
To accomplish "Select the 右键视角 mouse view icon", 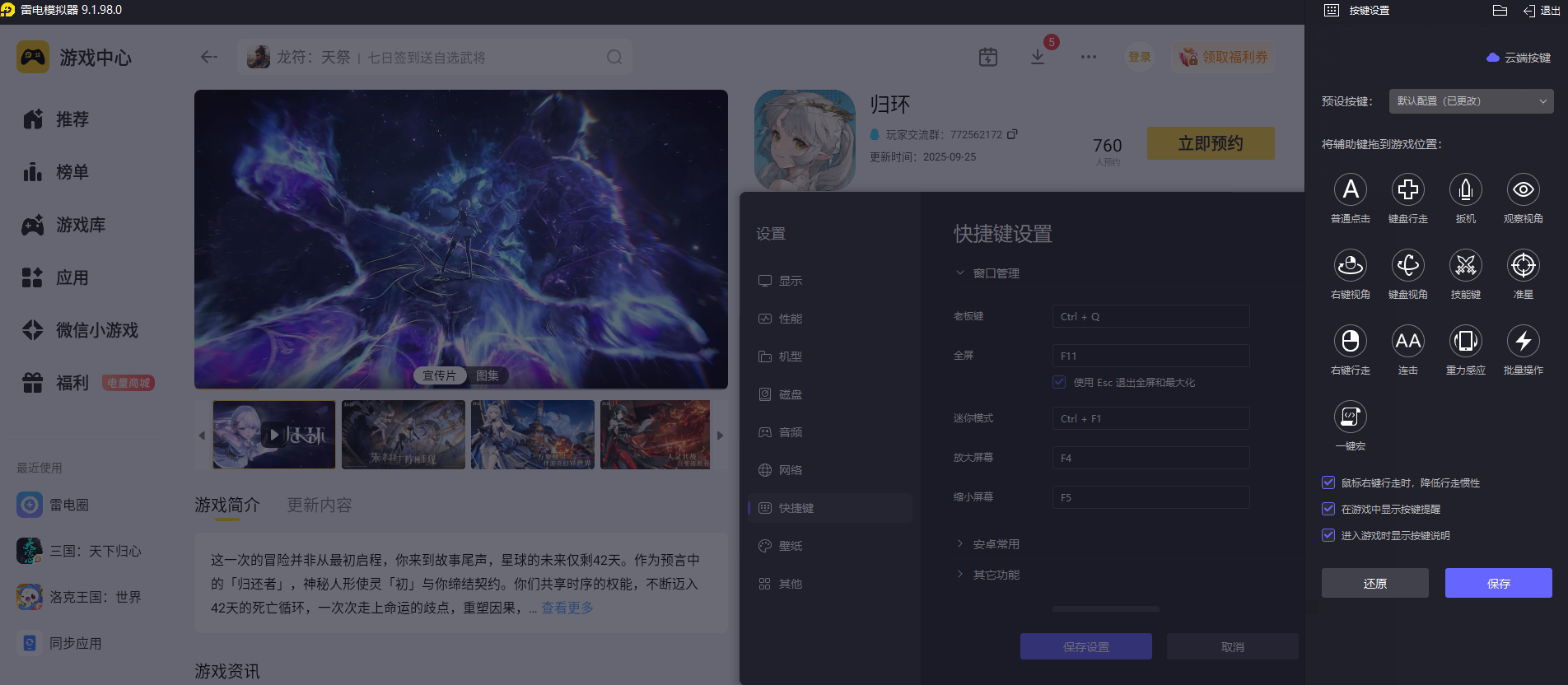I will coord(1351,265).
